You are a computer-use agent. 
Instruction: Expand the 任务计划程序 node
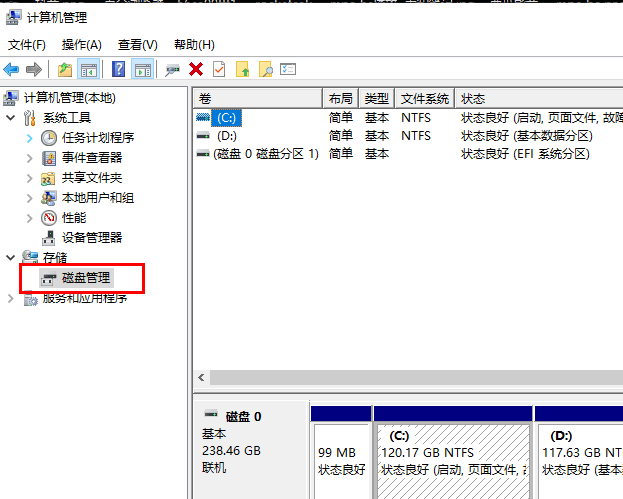(x=29, y=138)
